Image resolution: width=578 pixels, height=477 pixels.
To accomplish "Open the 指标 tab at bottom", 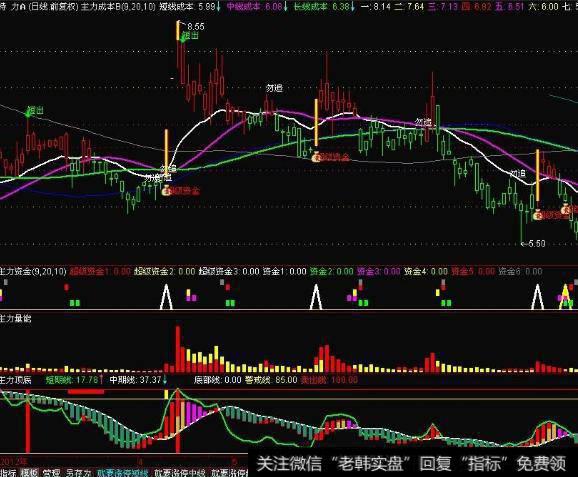I will coord(8,473).
